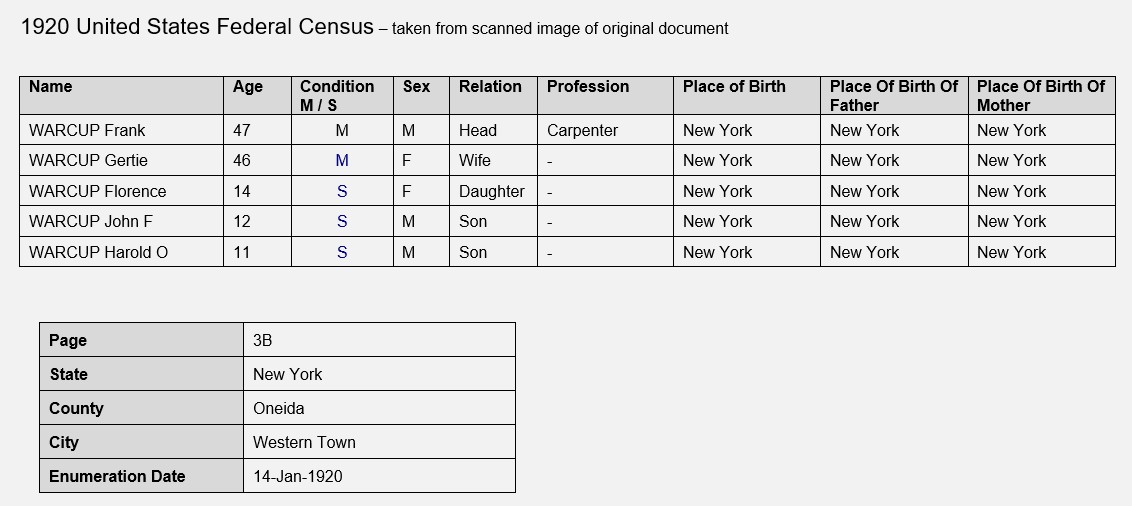
Task: Click the Place of Birth column header
Action: pos(746,95)
